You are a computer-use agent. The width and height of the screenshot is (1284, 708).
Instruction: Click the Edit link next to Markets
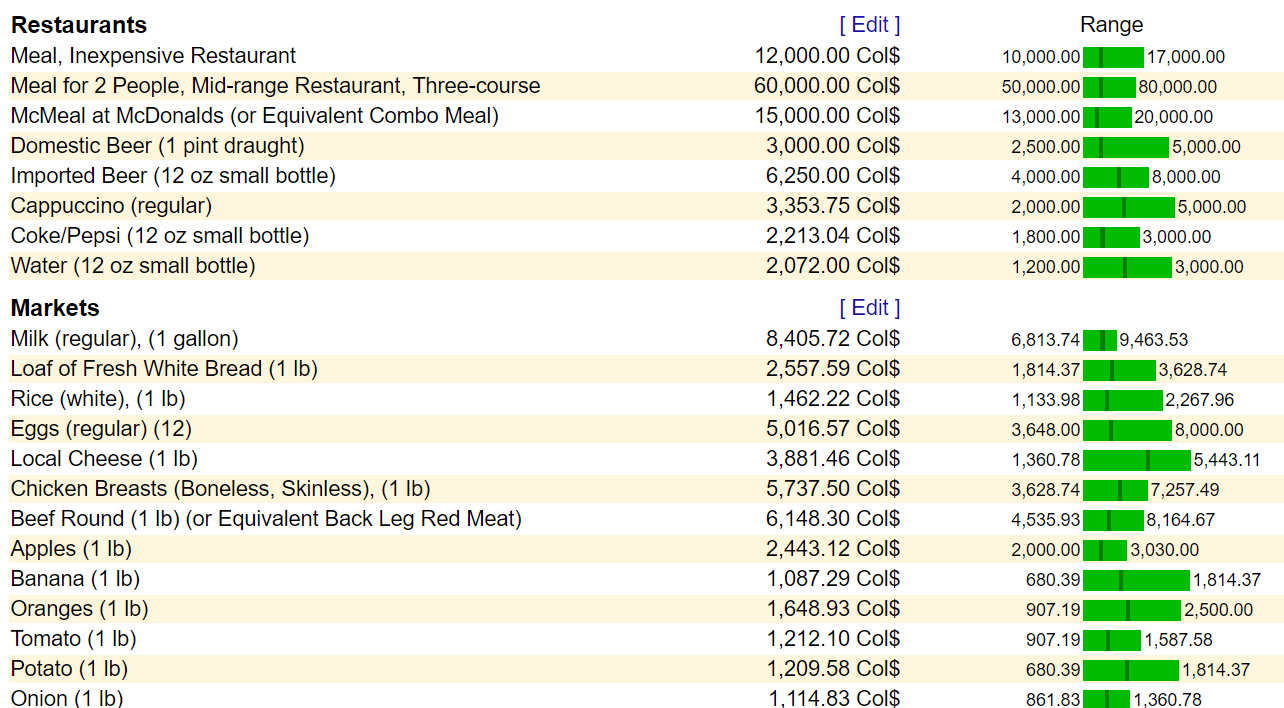[869, 308]
